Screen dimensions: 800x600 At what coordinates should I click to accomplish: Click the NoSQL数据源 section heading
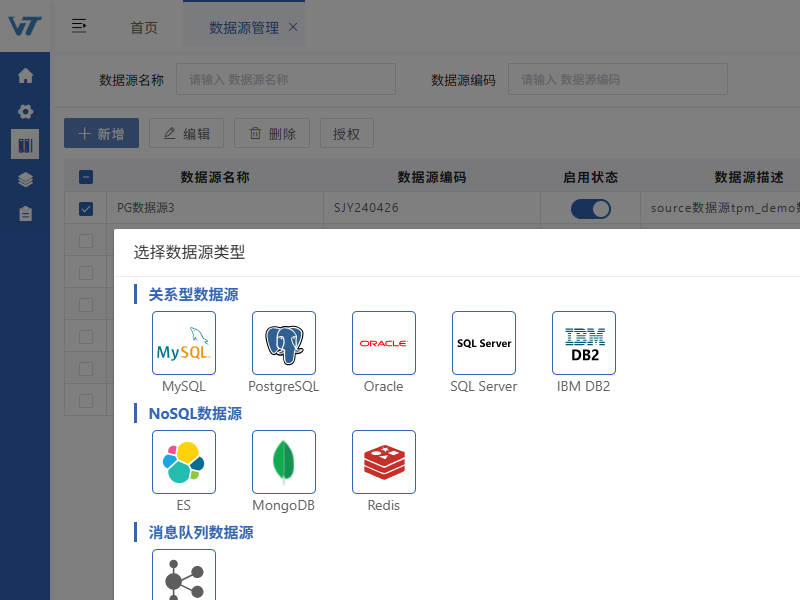pos(195,413)
